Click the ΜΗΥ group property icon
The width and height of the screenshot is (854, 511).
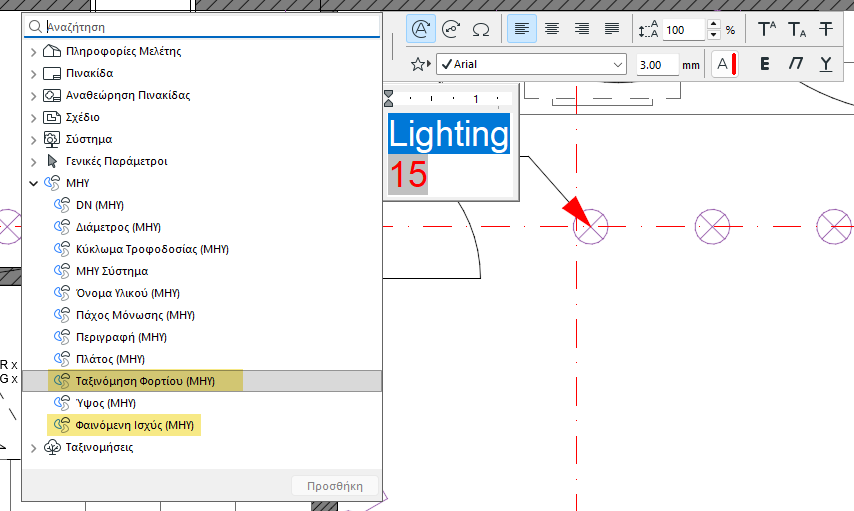[52, 183]
